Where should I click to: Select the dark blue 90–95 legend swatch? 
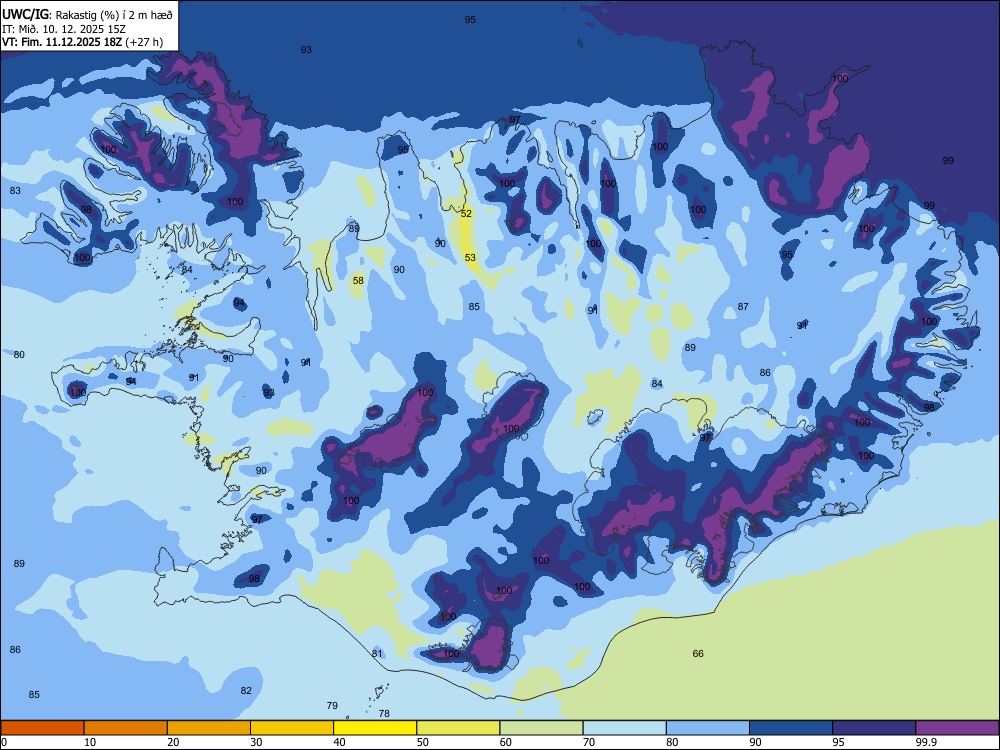tap(791, 728)
